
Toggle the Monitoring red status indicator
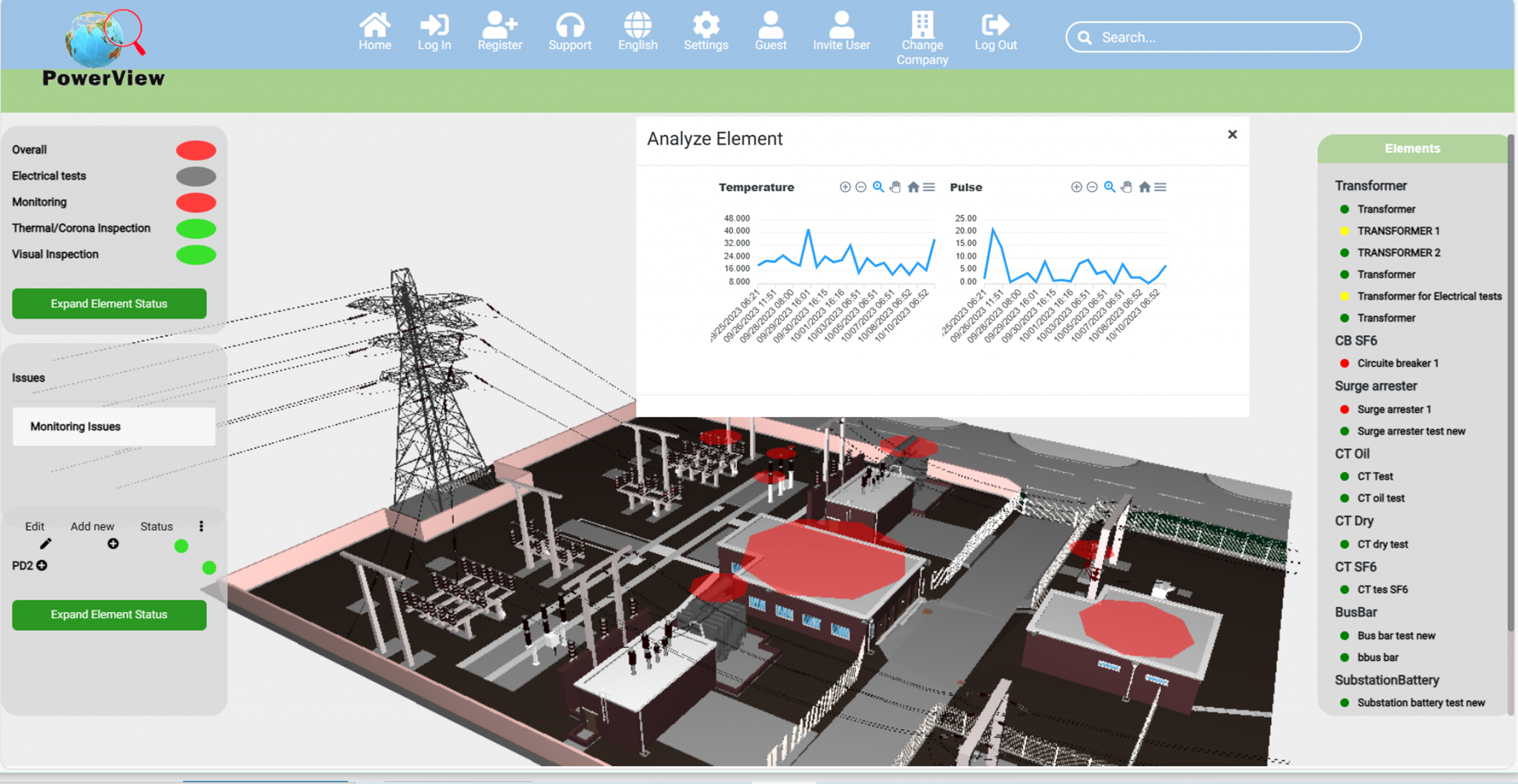(196, 202)
